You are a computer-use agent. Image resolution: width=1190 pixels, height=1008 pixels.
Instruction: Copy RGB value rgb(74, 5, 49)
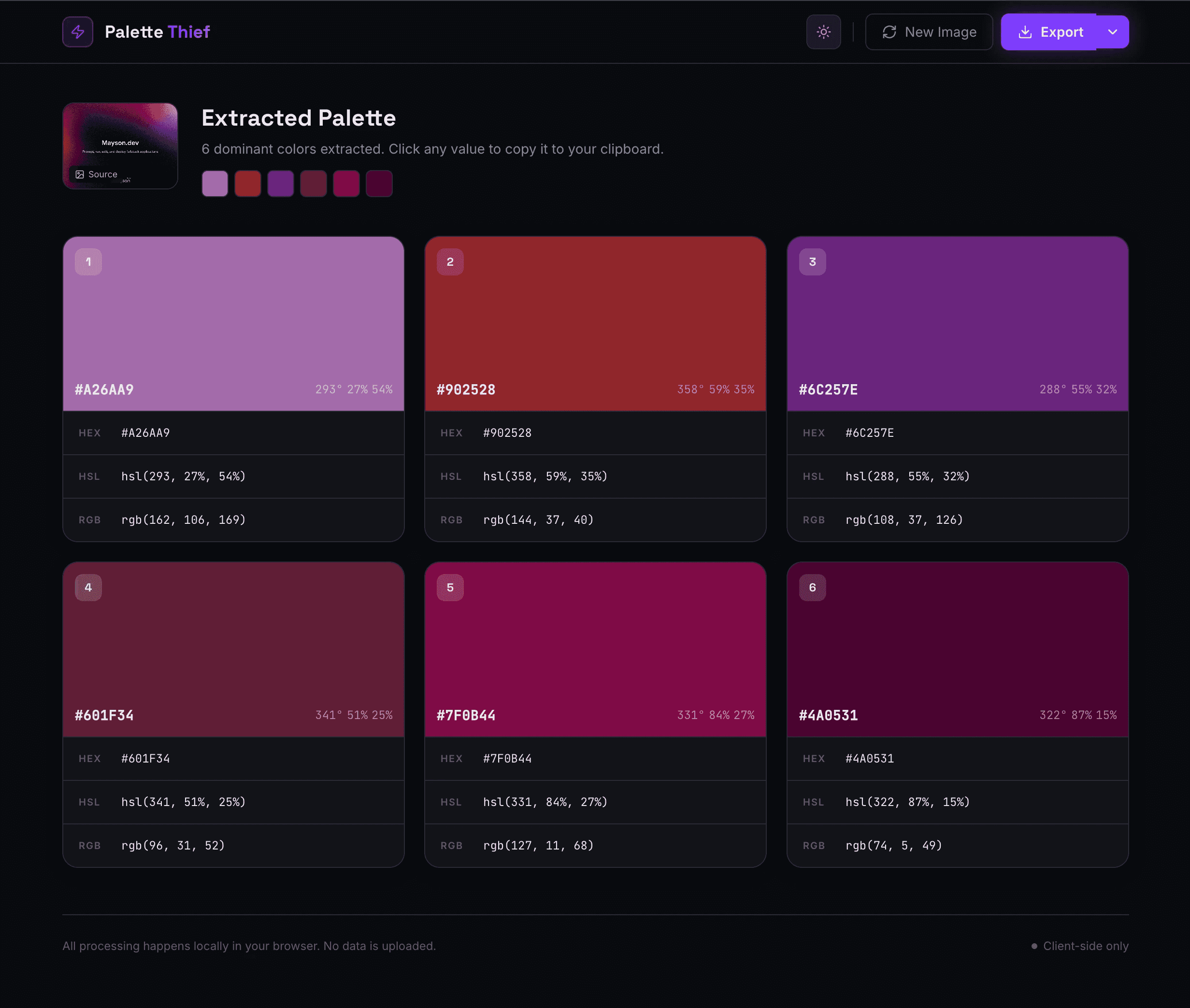point(893,846)
